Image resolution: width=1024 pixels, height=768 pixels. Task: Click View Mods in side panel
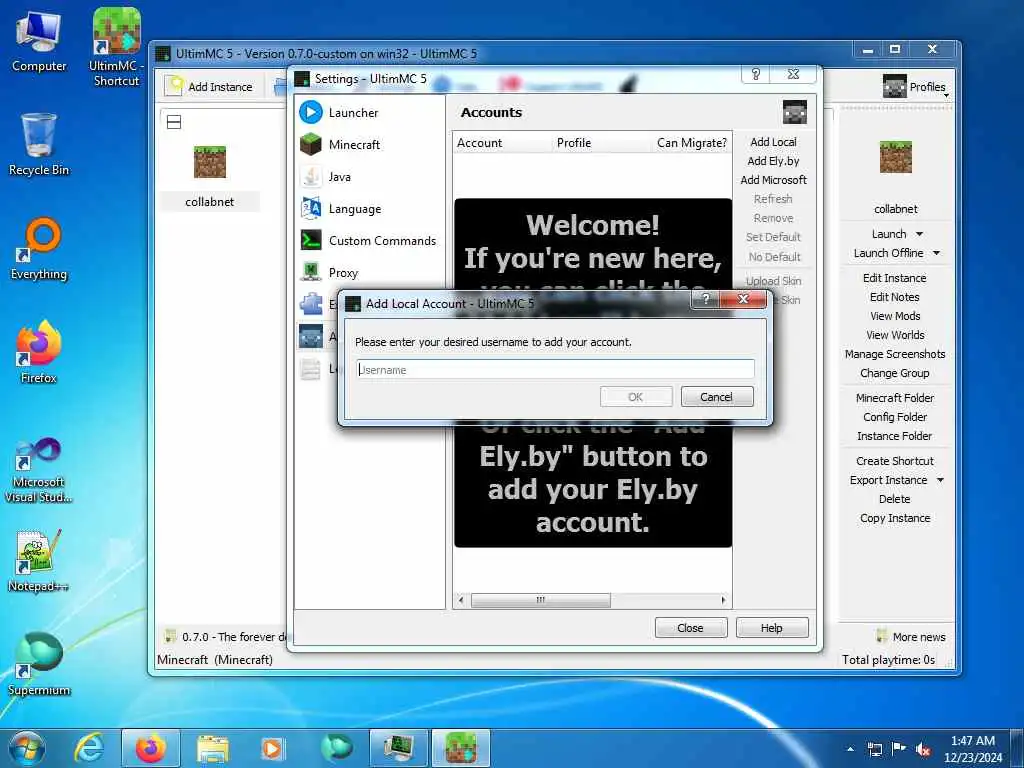[x=895, y=315]
